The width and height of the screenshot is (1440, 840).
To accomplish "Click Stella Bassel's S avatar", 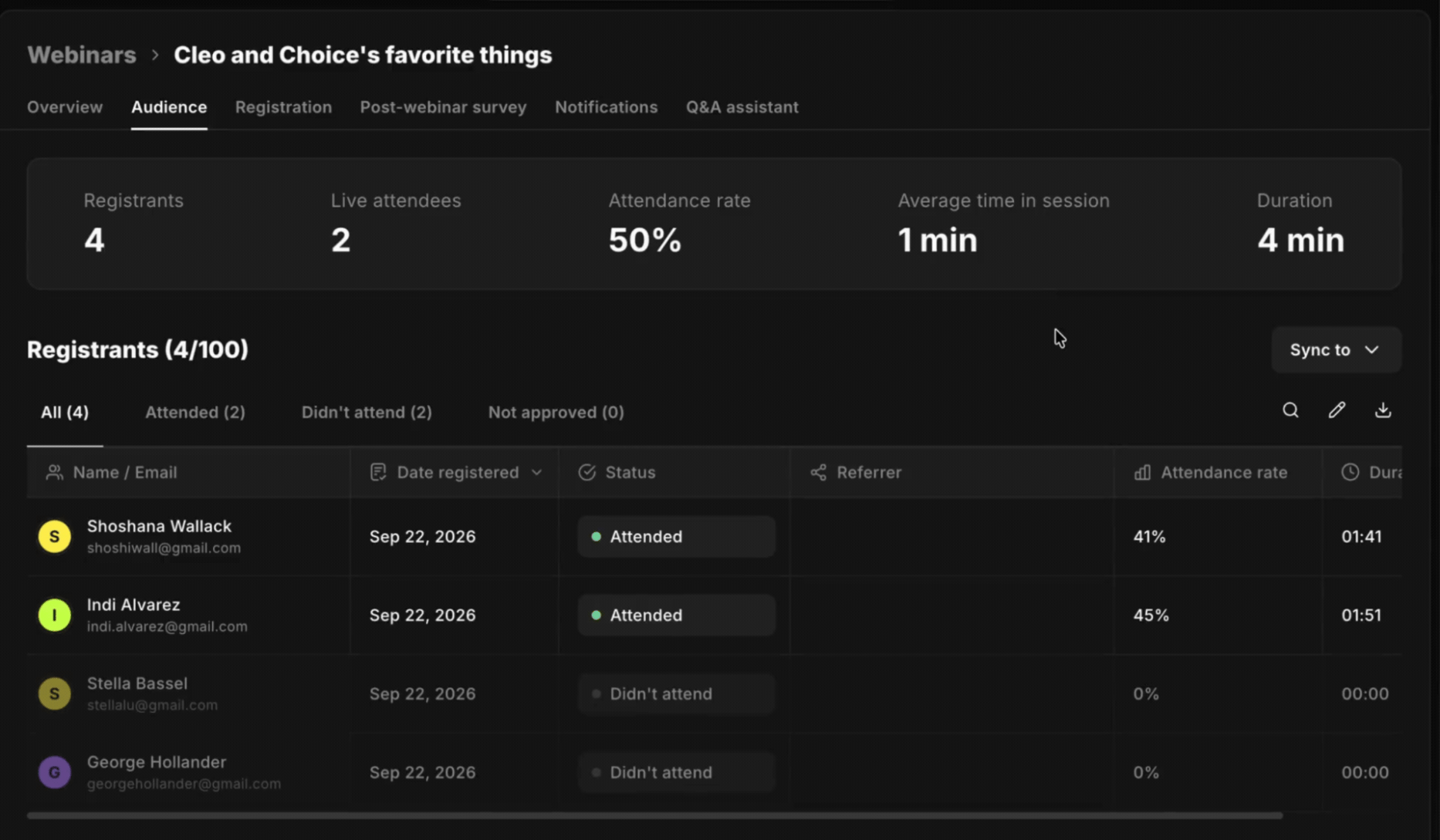I will (55, 694).
